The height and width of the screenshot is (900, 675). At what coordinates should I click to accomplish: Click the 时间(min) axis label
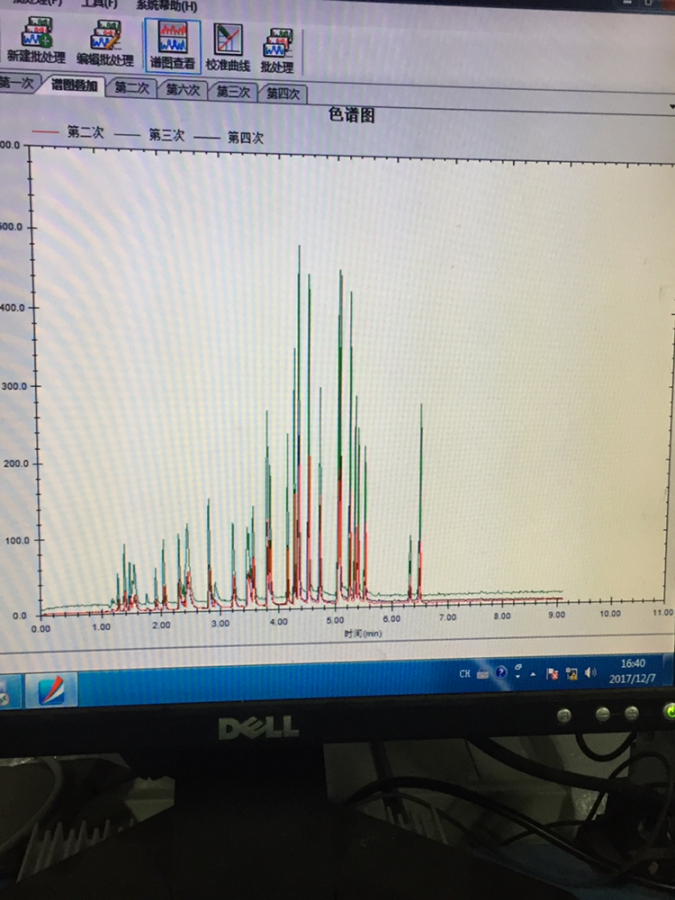point(363,633)
